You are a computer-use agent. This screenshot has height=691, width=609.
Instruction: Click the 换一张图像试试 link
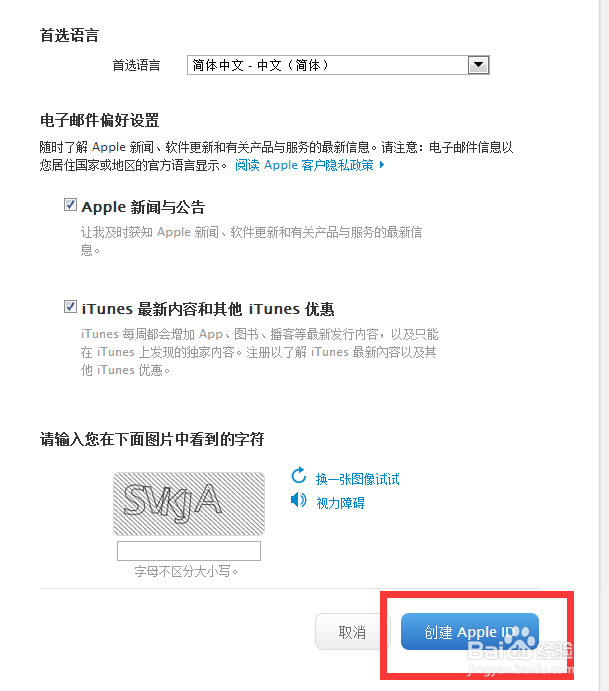pos(357,479)
